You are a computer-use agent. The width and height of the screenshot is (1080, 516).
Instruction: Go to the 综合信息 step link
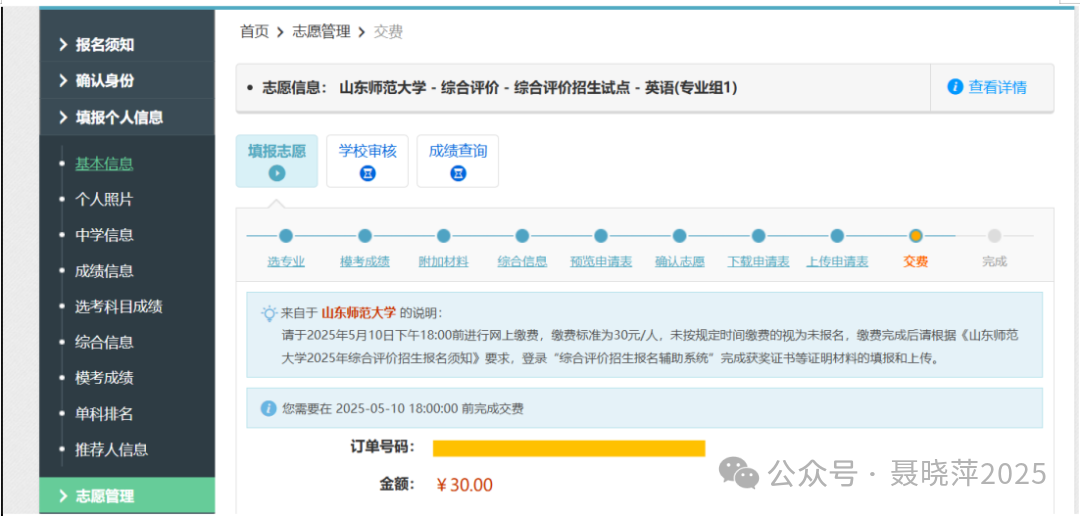tap(522, 262)
